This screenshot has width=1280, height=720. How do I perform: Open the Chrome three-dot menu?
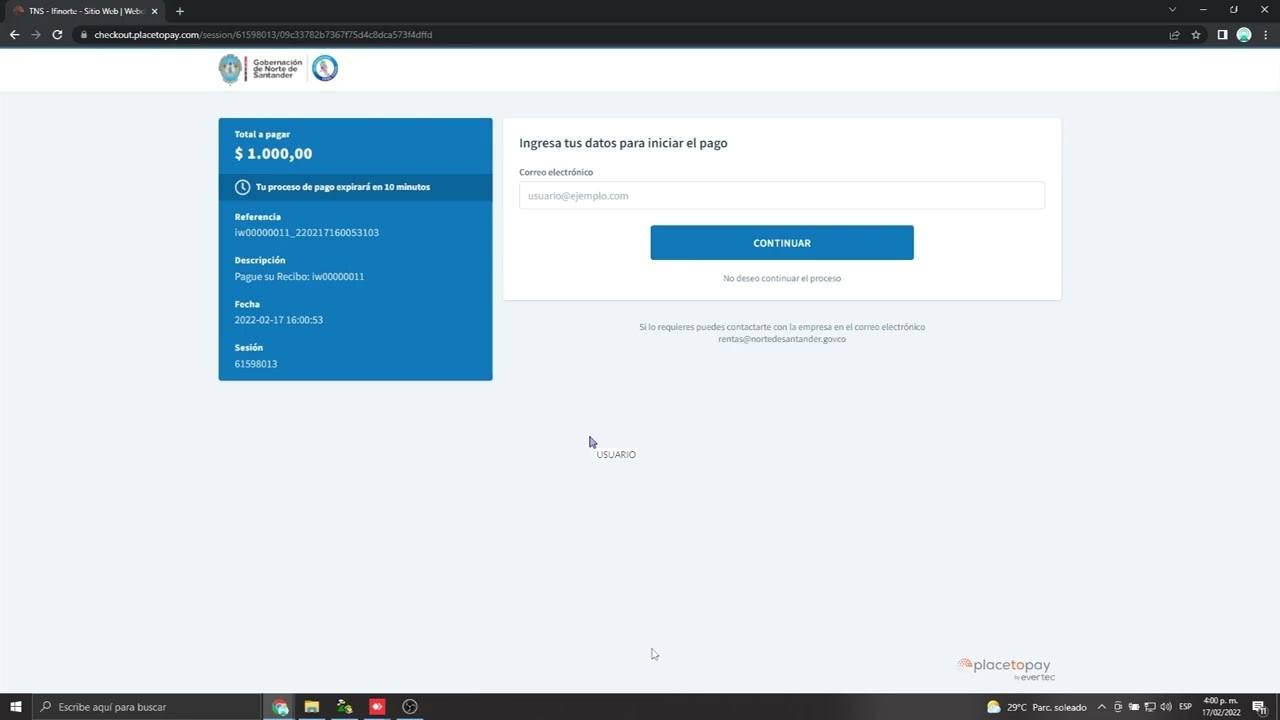[1266, 34]
